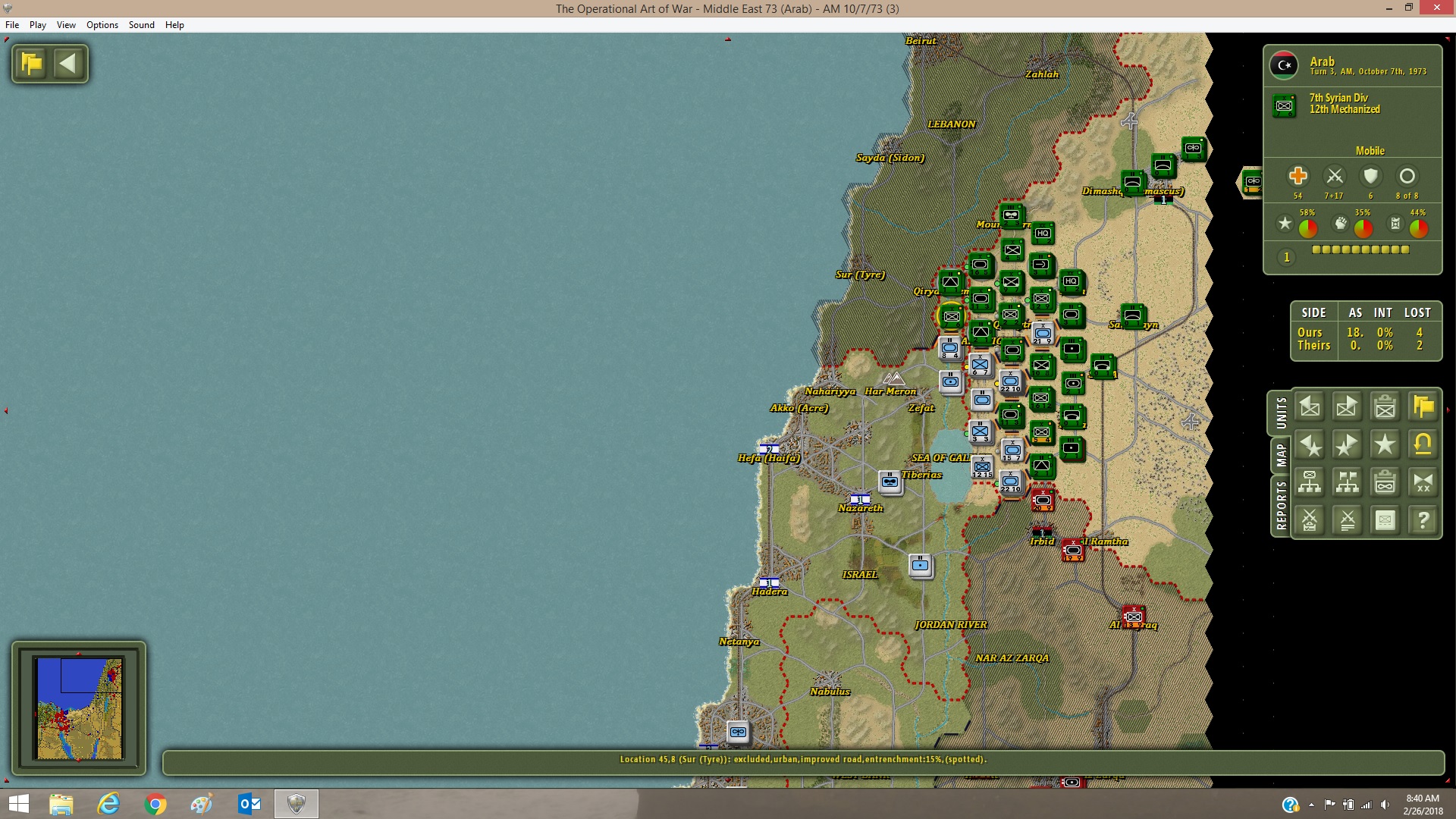Click the Windows Start button
The width and height of the screenshot is (1456, 819).
click(x=18, y=804)
